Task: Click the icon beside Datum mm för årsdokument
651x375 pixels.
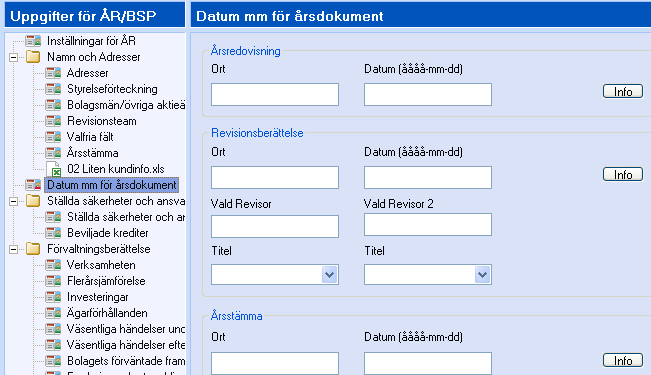Action: pyautogui.click(x=33, y=185)
